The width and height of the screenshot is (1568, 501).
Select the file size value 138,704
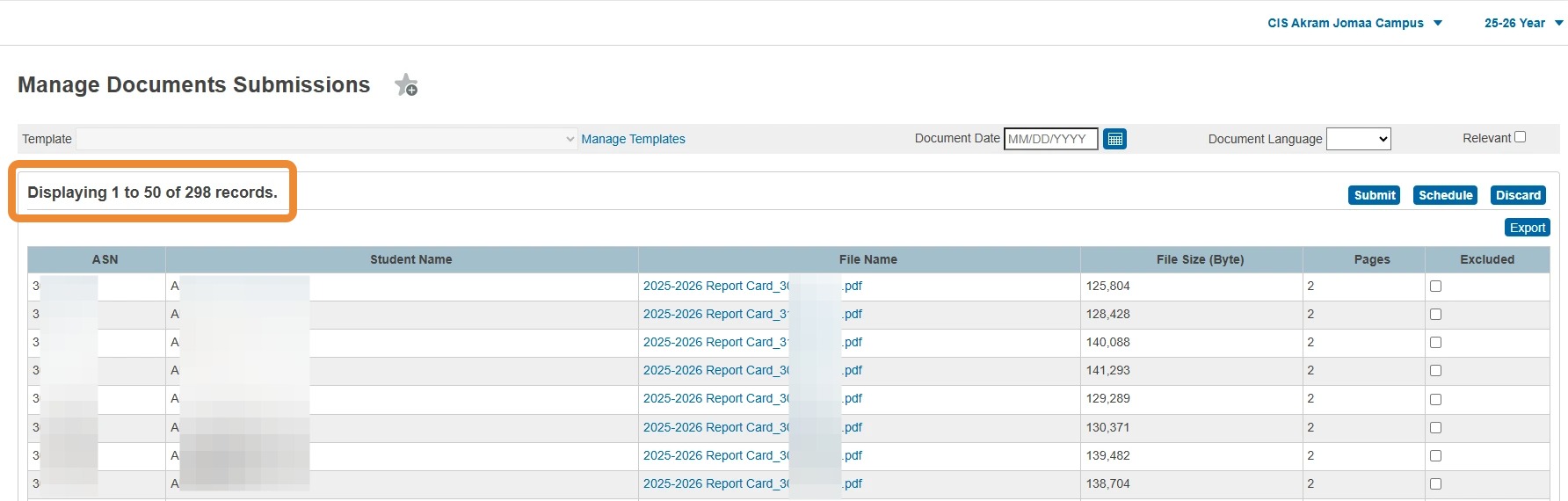pos(1107,483)
